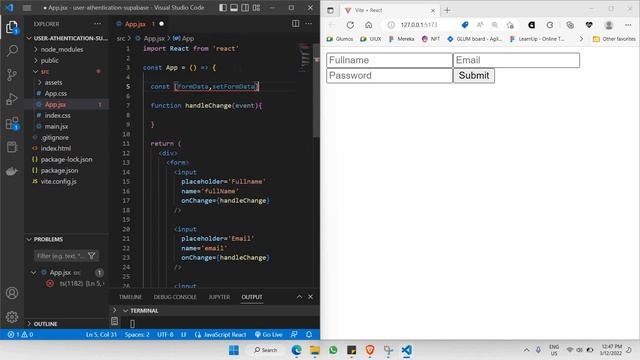Go to browser home page
Screen dimensions: 640x360
point(369,25)
